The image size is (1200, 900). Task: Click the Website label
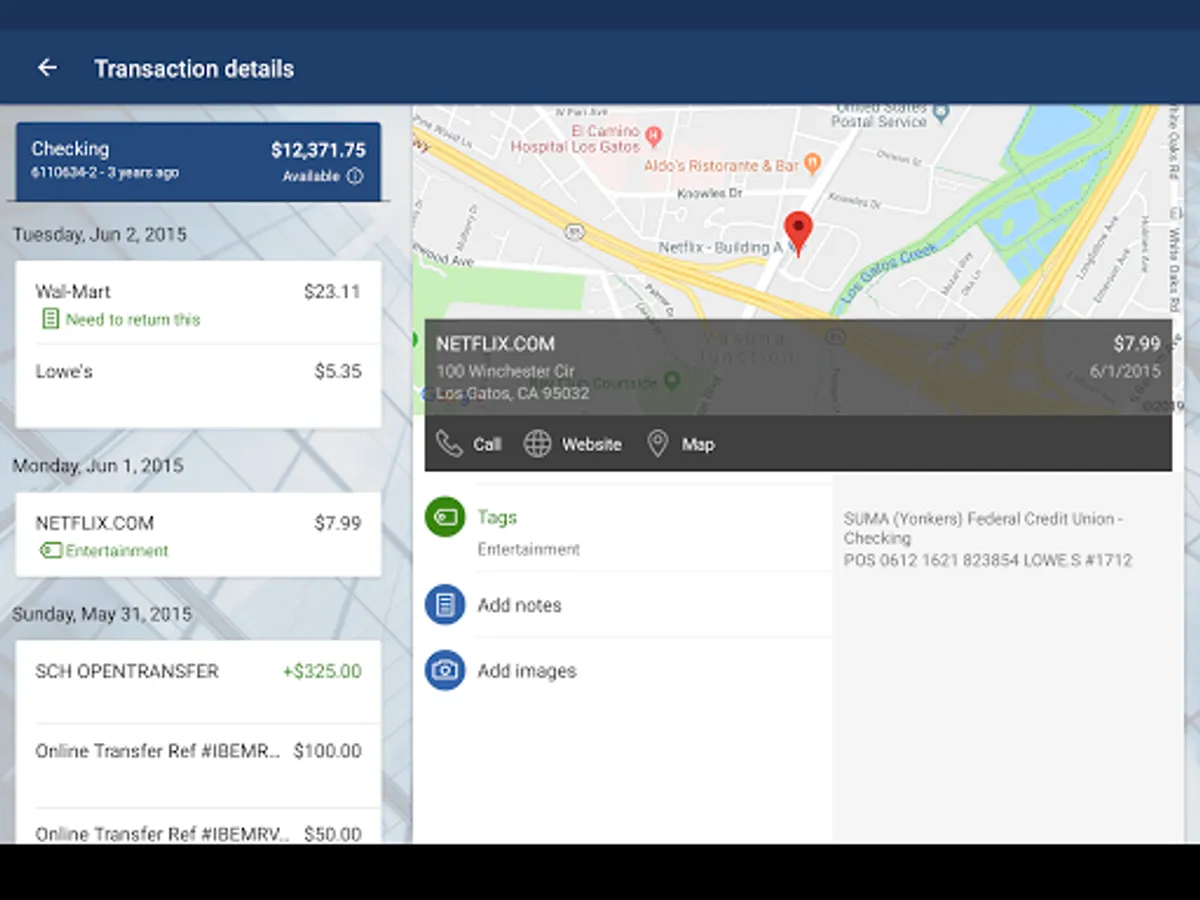(x=591, y=444)
